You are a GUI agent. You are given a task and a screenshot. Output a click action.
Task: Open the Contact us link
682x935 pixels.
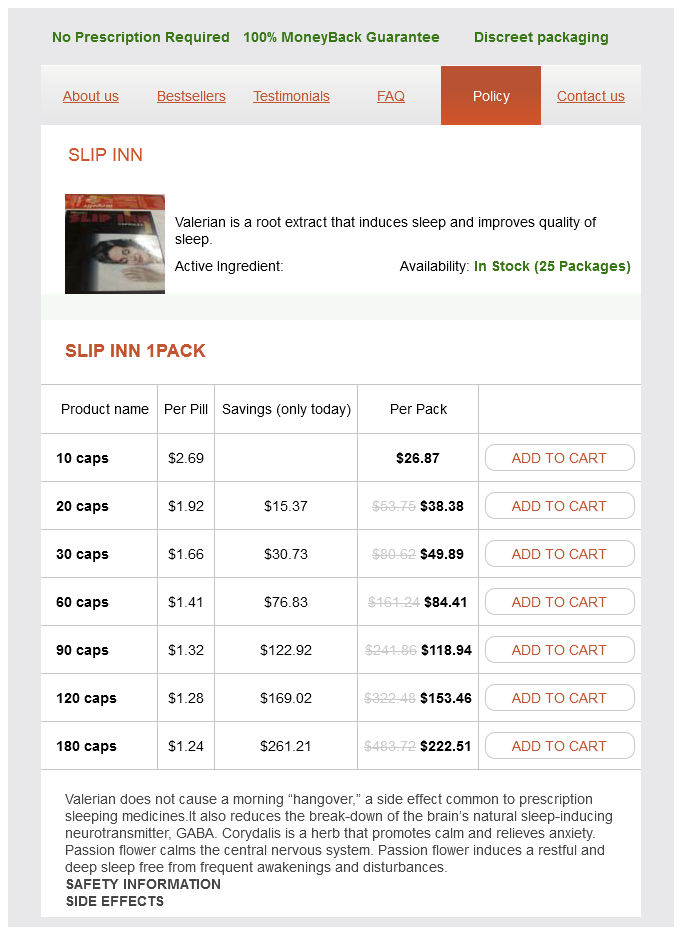(591, 96)
